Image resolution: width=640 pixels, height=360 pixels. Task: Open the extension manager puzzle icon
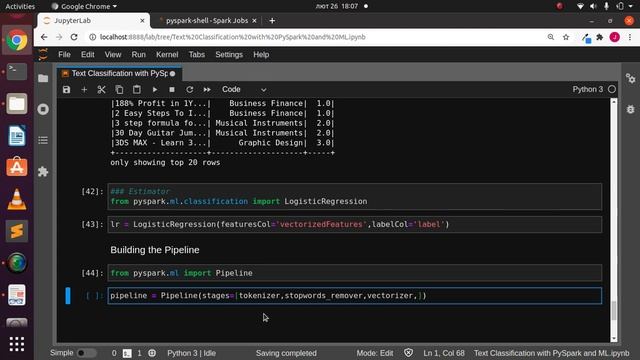point(43,171)
